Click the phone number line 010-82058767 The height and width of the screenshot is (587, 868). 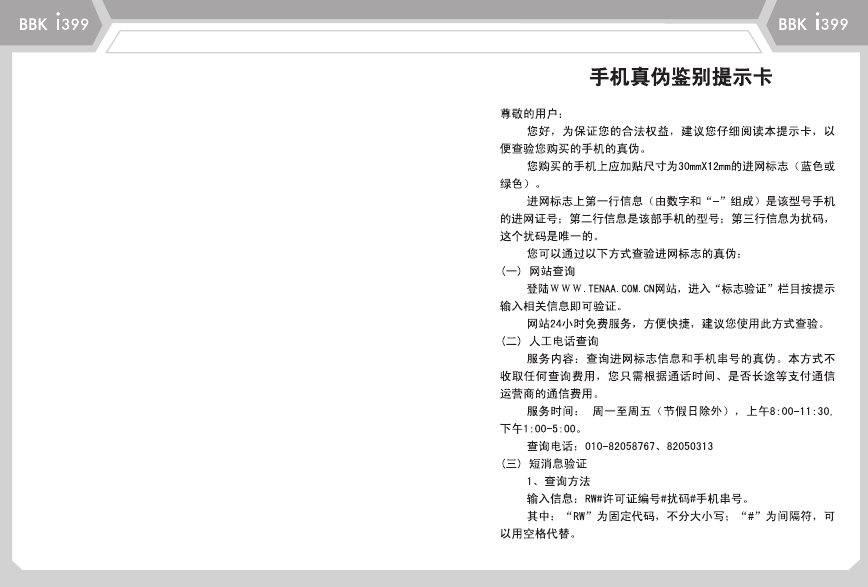click(620, 446)
